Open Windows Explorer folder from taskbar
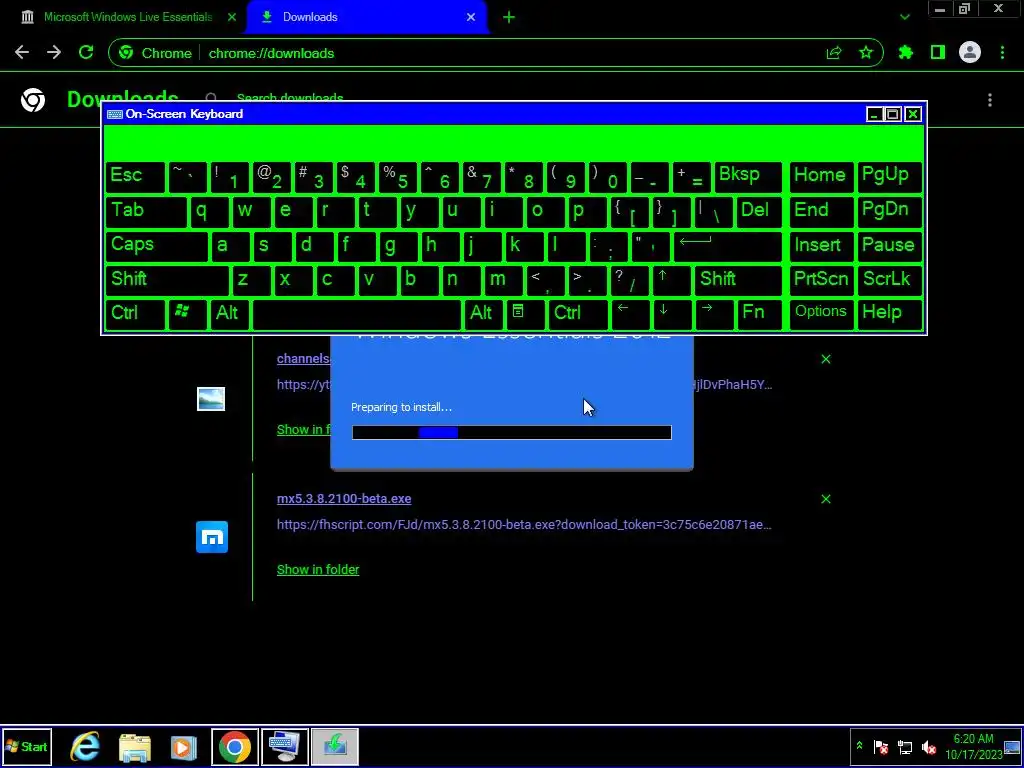1024x768 pixels. tap(135, 746)
